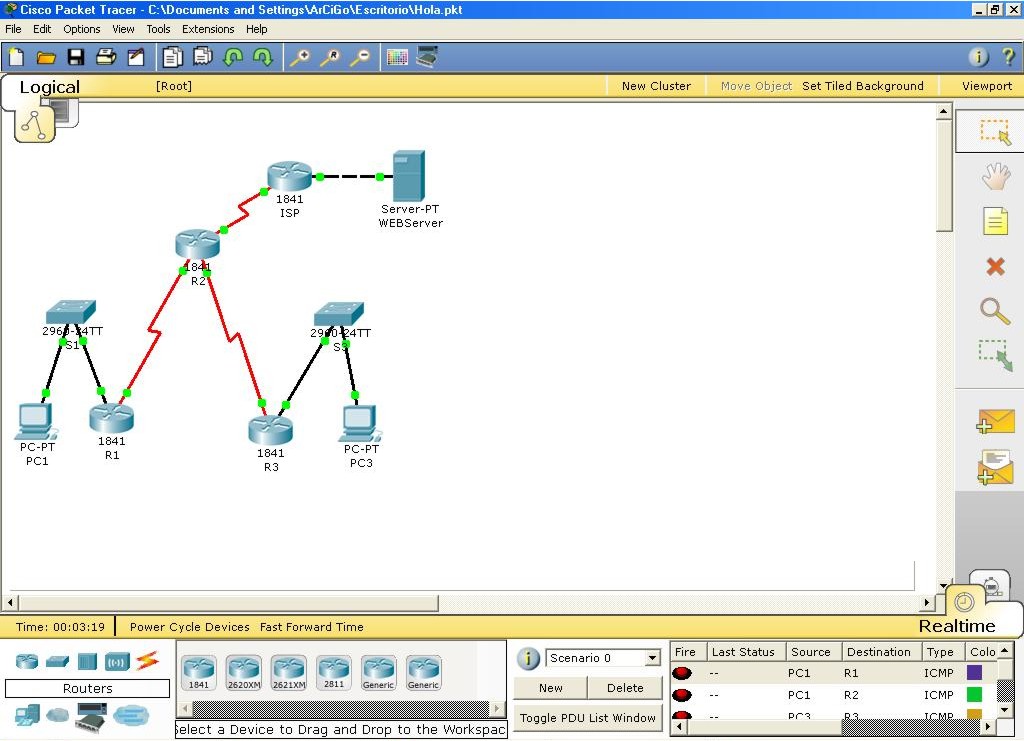Pick the 2811 router model
Screen dimensions: 1024x741
pos(334,673)
